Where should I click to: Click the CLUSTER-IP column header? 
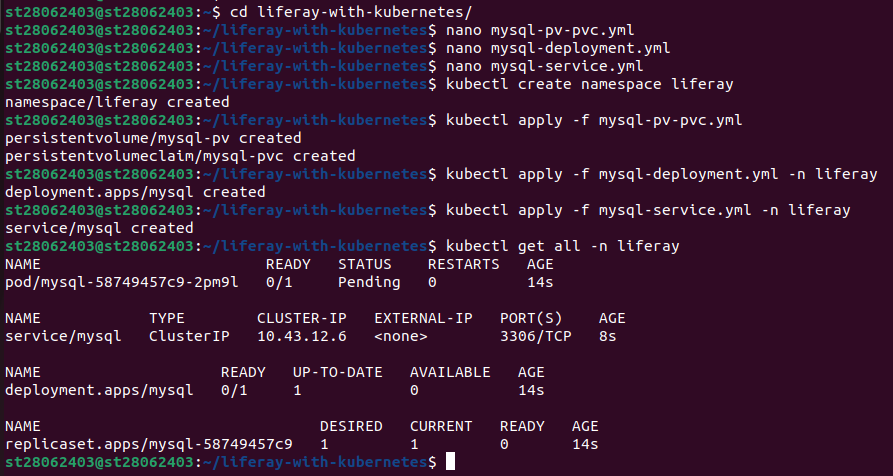pos(301,318)
